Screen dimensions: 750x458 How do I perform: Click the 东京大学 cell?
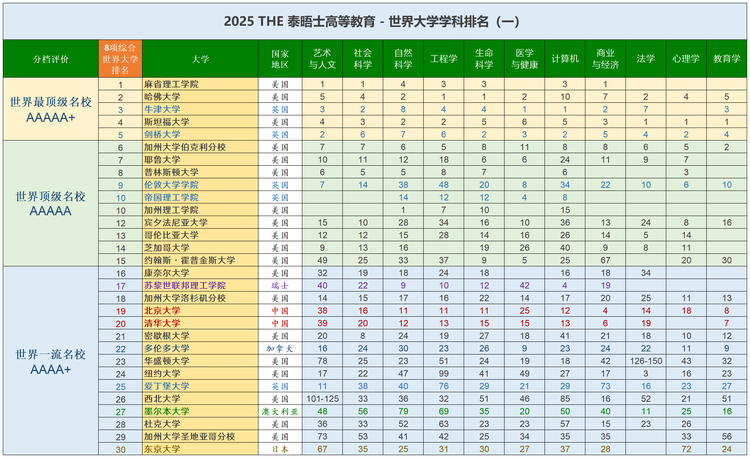click(x=200, y=449)
